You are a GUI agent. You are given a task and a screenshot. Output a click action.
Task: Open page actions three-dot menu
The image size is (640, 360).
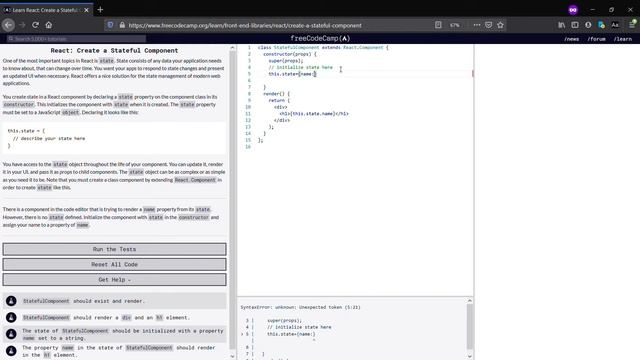click(x=477, y=25)
